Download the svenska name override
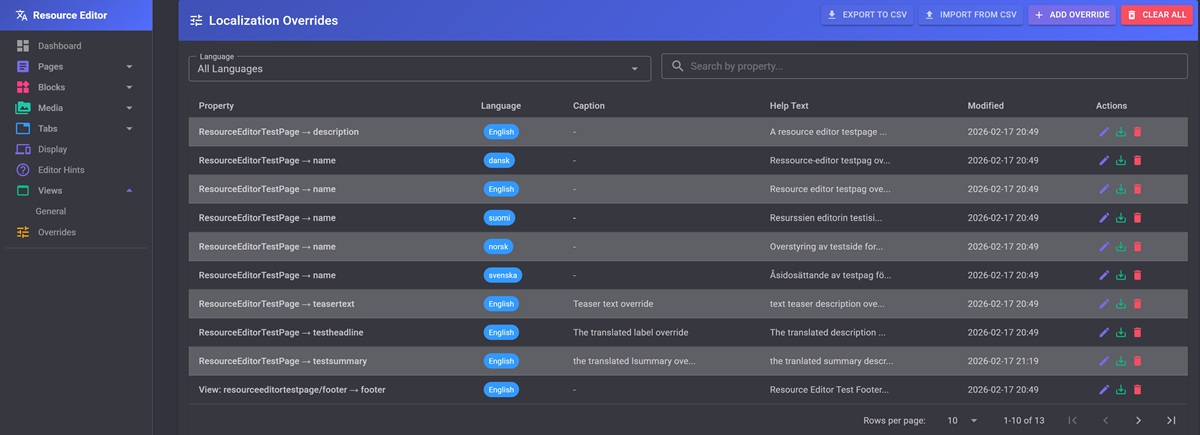The width and height of the screenshot is (1200, 435). [x=1121, y=275]
